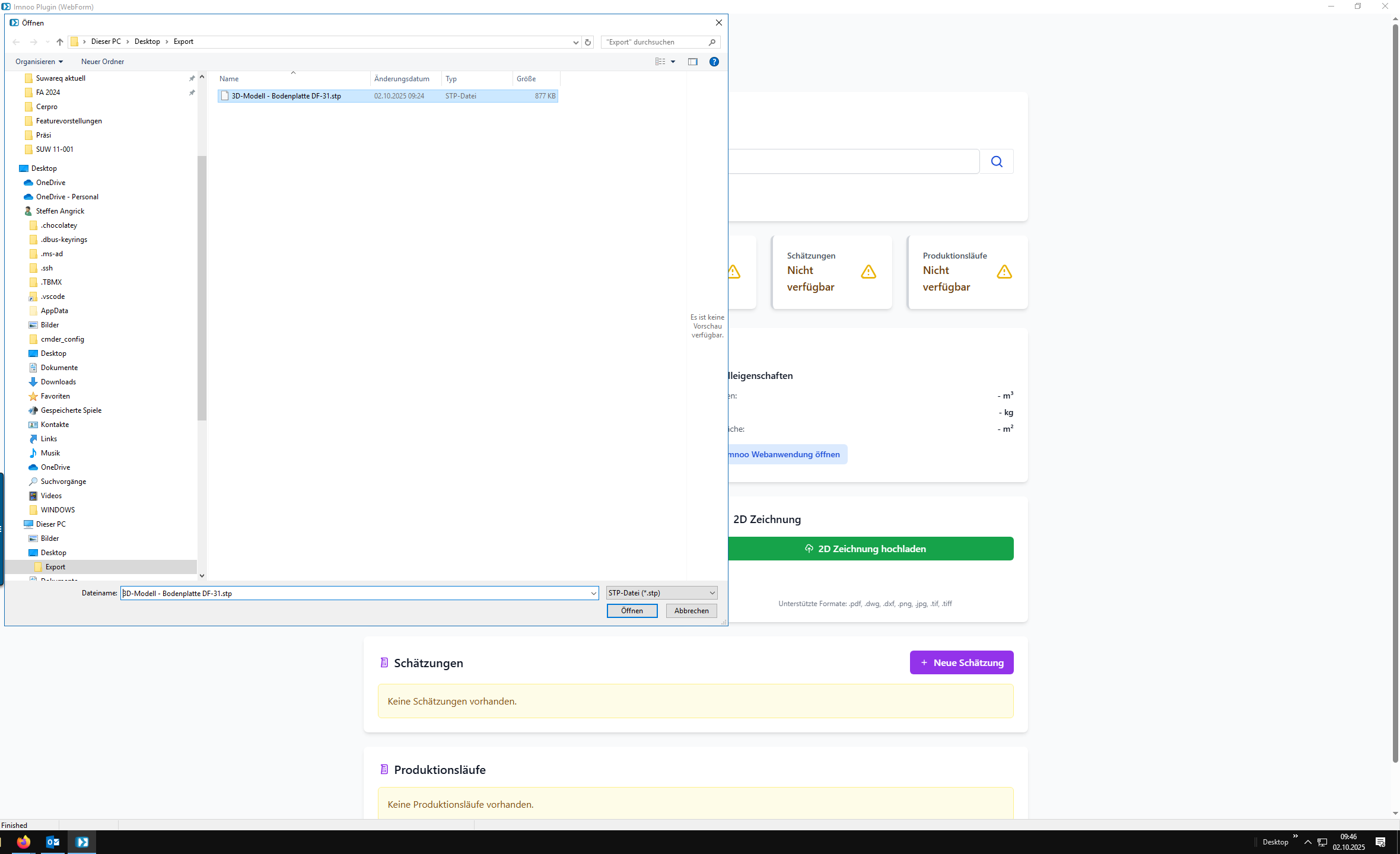The image size is (1400, 854).
Task: Go up one folder level
Action: click(x=60, y=42)
